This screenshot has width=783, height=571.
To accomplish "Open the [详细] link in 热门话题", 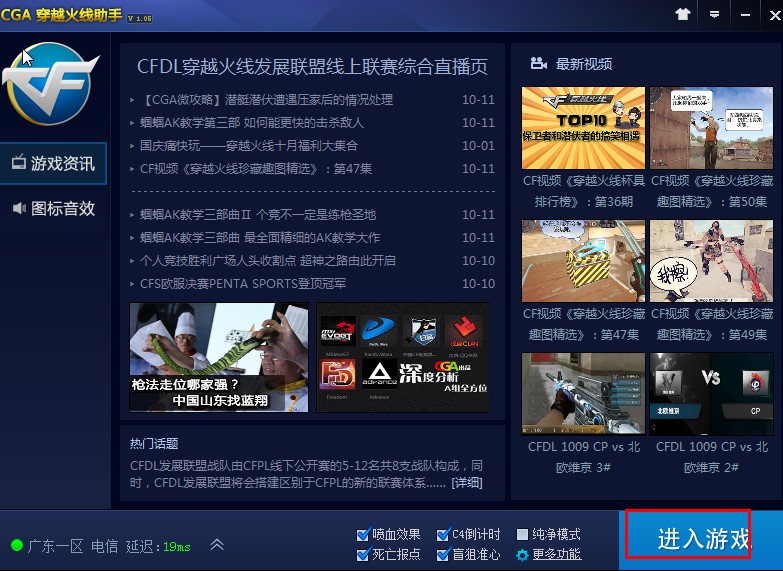I will coord(467,483).
